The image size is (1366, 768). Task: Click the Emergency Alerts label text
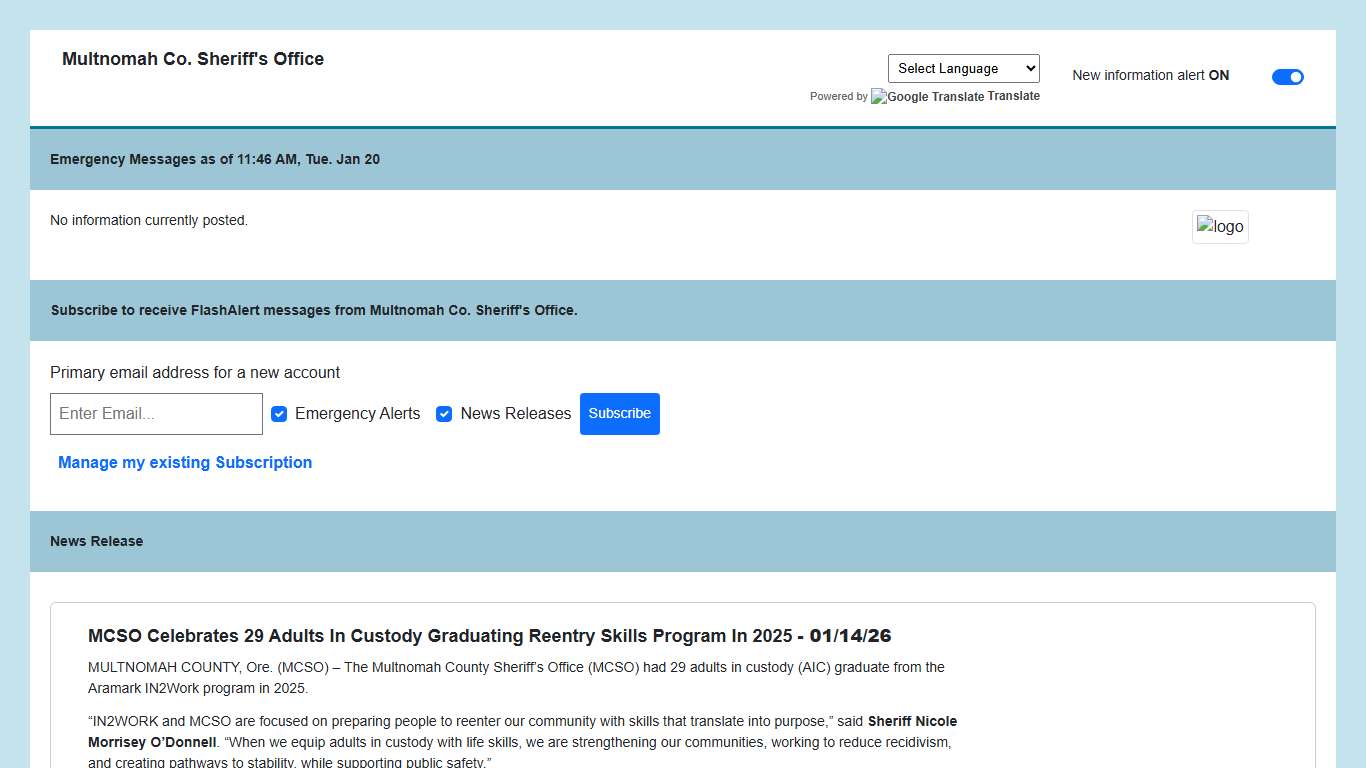point(357,414)
